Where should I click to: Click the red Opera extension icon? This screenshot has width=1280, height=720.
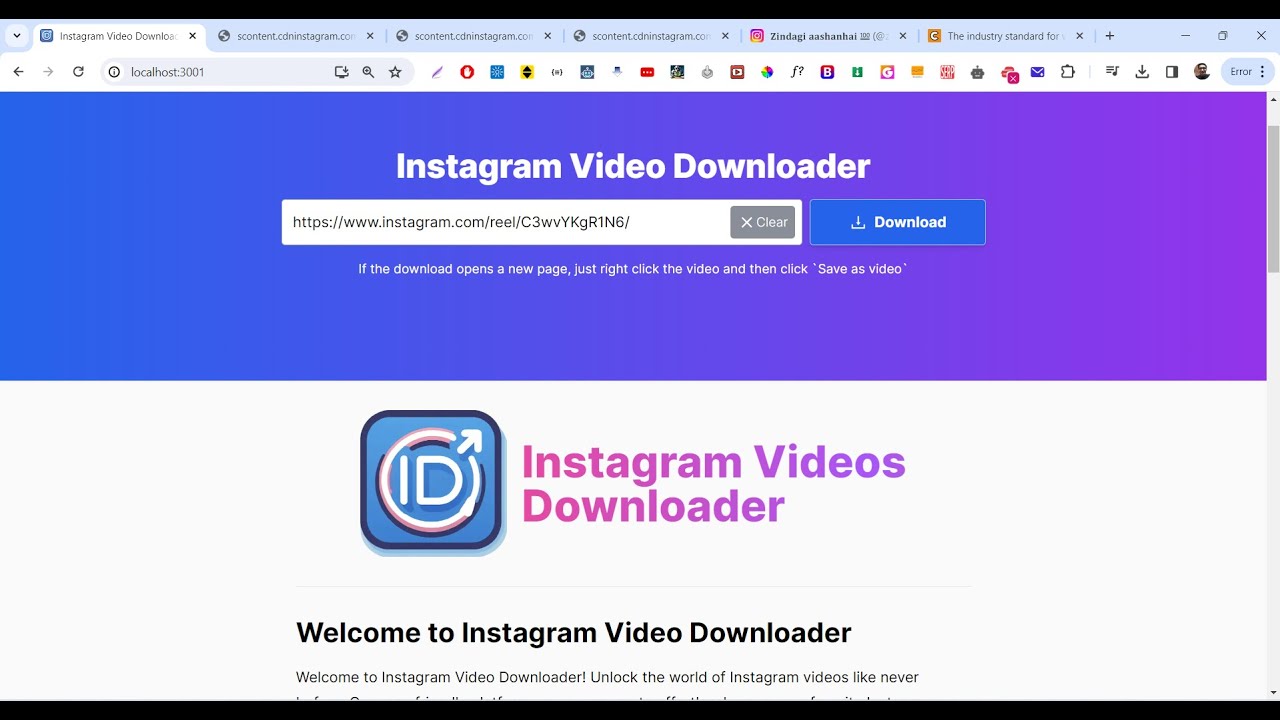(467, 72)
